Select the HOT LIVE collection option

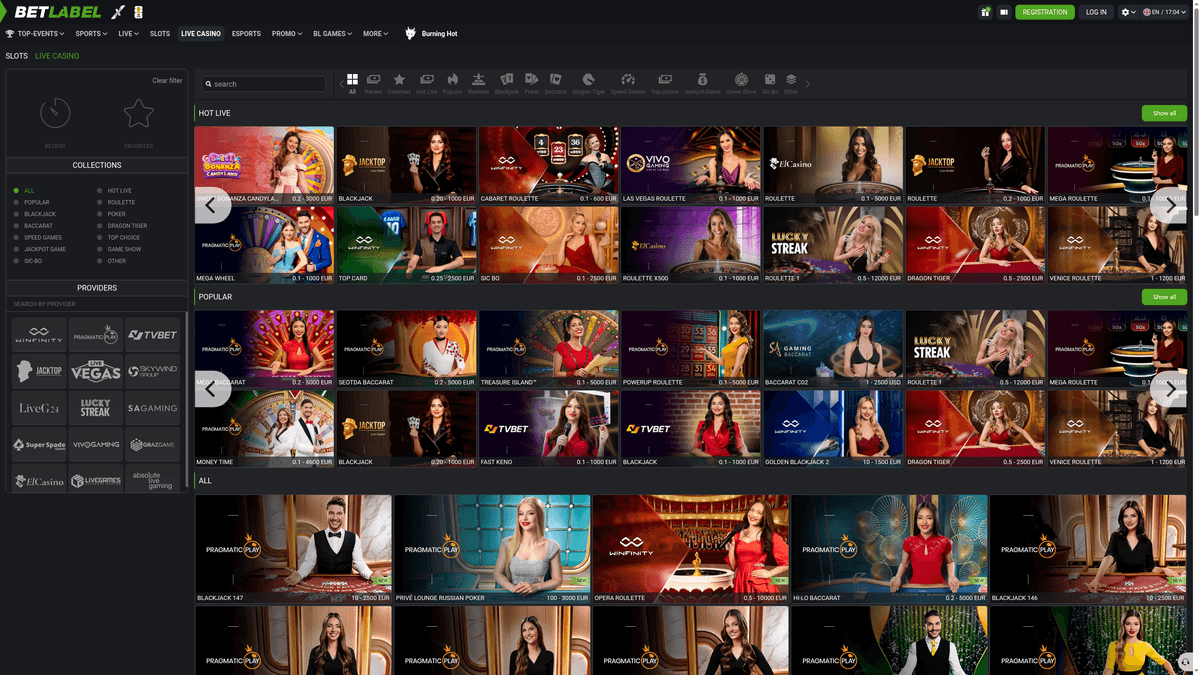pos(114,190)
